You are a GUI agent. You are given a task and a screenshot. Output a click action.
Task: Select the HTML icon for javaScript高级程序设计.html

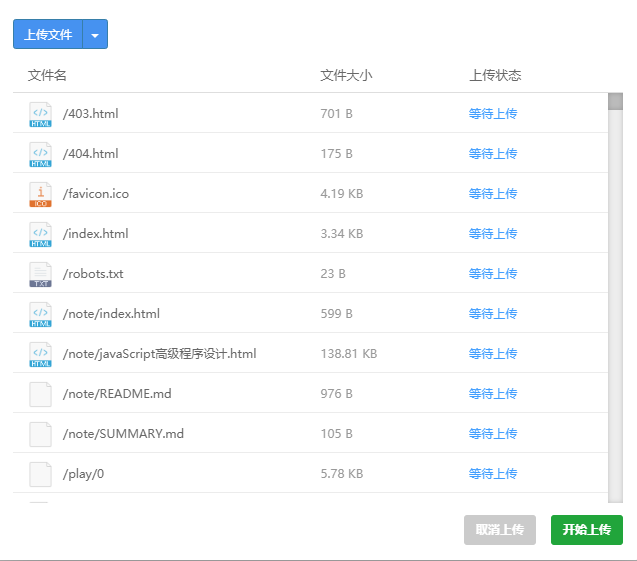40,354
